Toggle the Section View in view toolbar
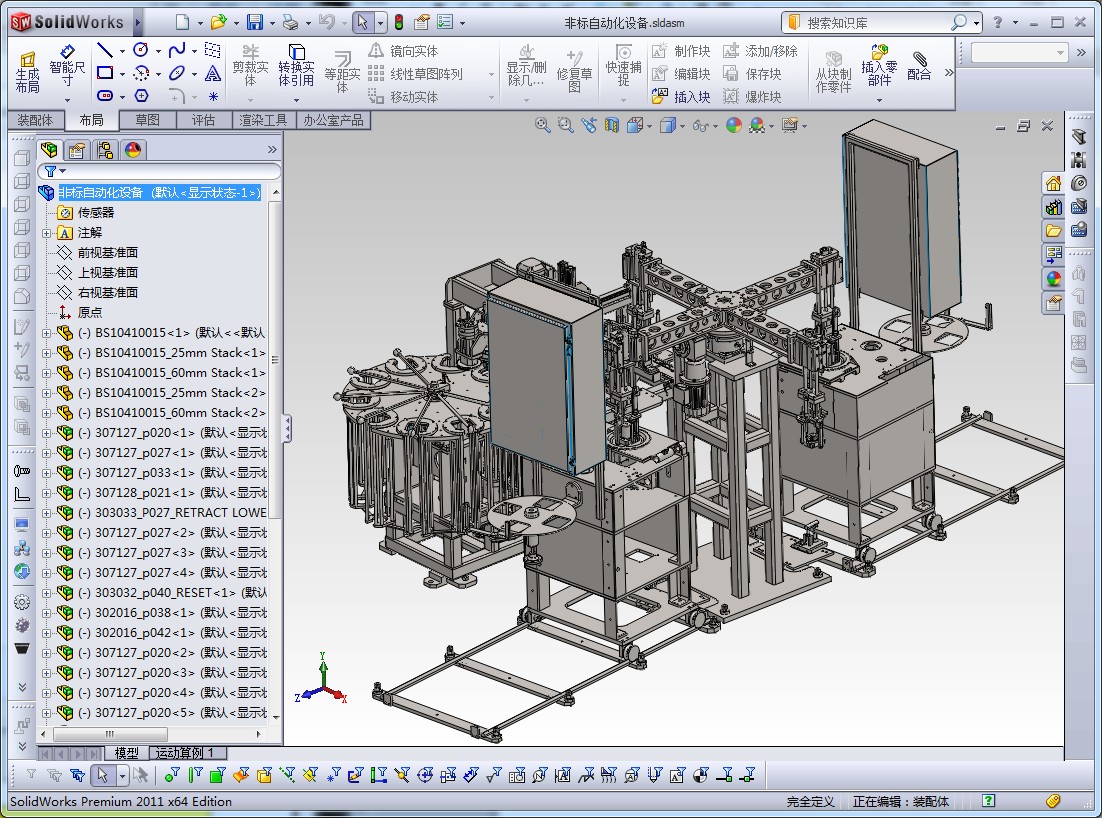The image size is (1102, 818). [x=613, y=125]
